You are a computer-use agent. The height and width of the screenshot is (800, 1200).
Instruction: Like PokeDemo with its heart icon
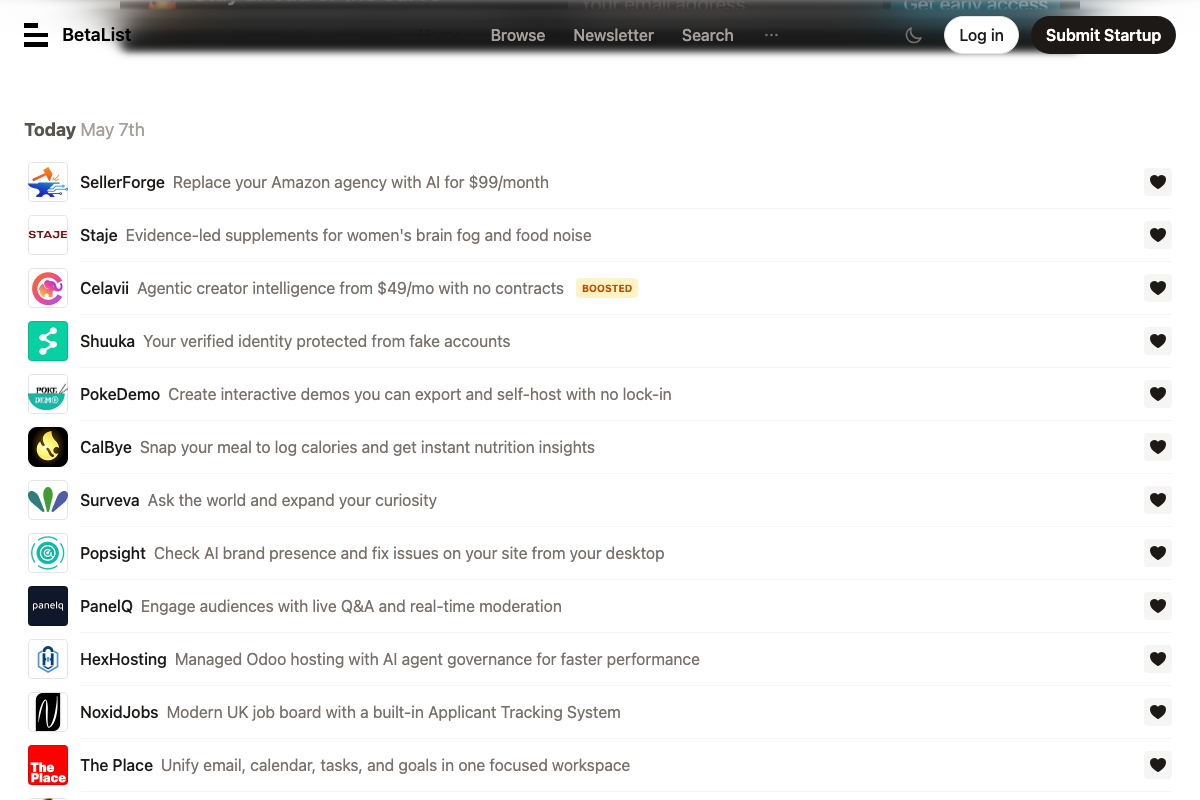[x=1158, y=394]
